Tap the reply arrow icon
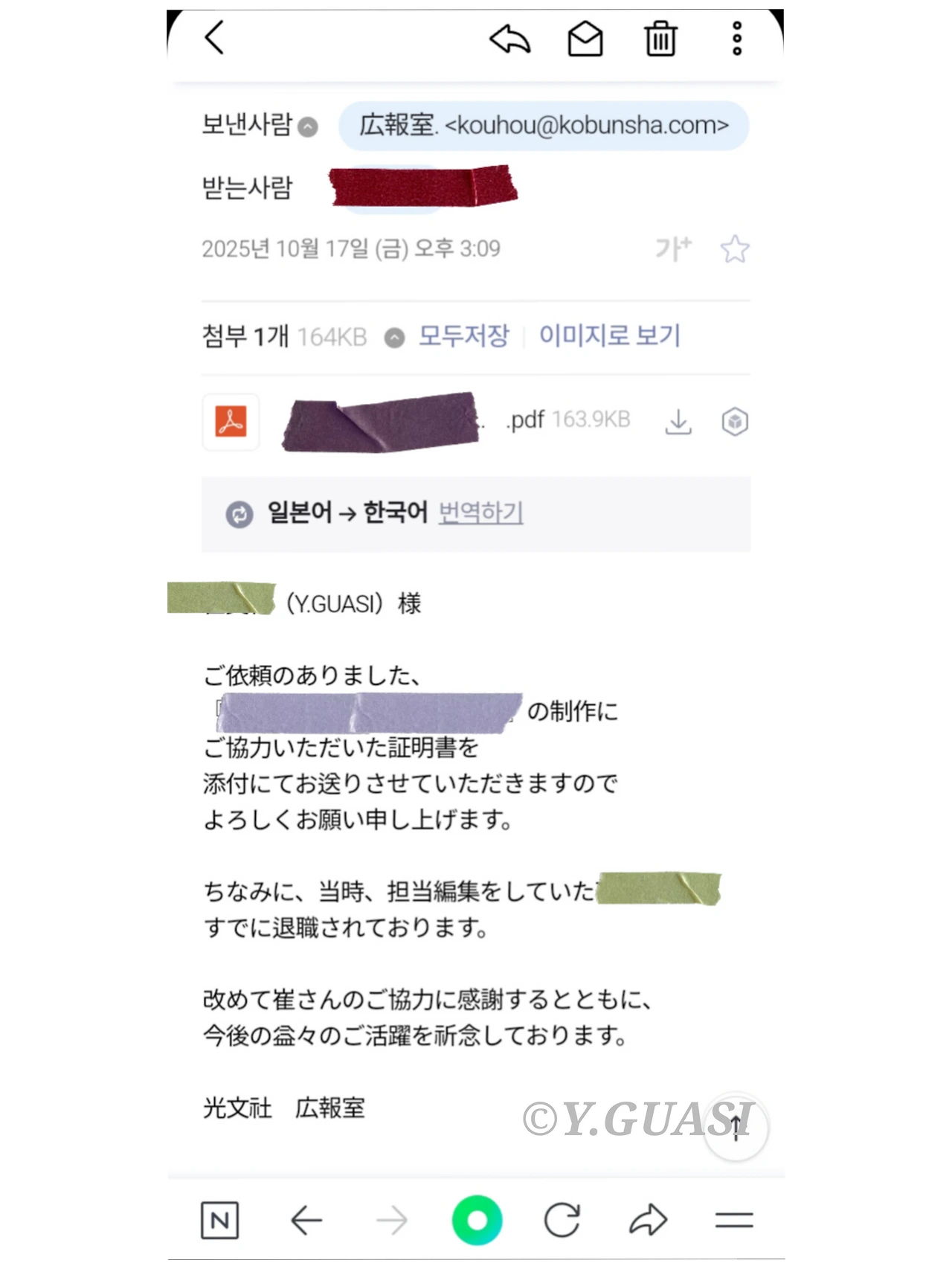 click(509, 39)
